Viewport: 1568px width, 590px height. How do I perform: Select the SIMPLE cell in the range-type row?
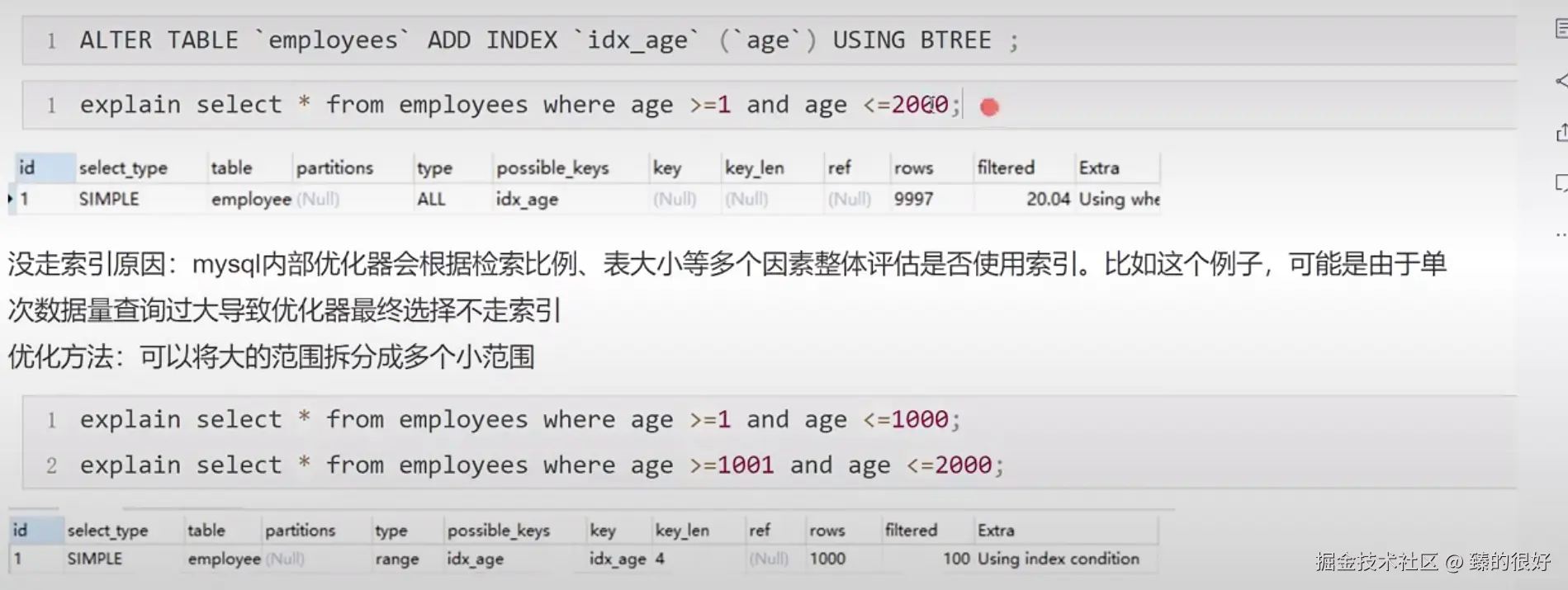pos(94,559)
